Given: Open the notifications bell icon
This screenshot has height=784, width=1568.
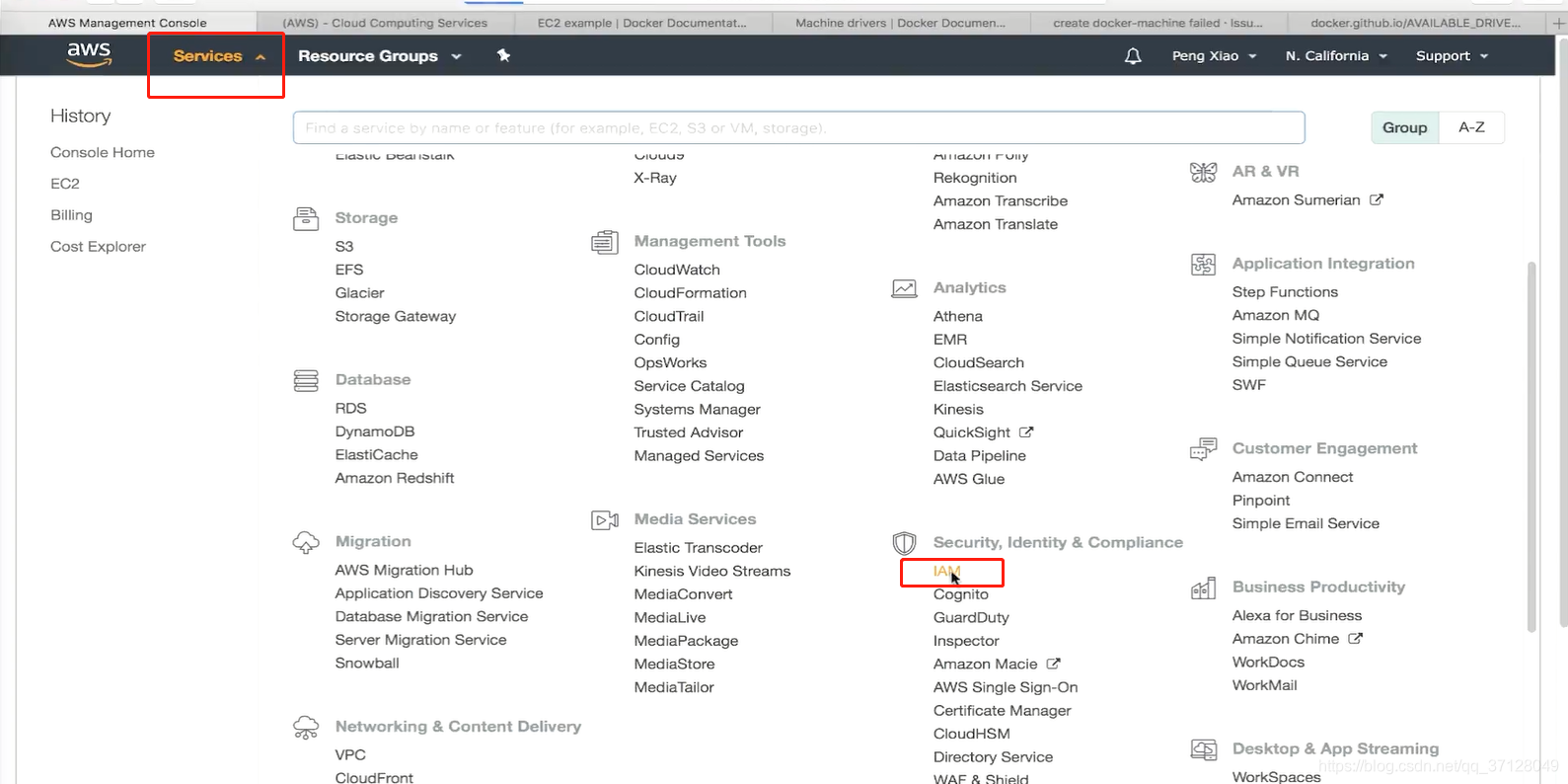Looking at the screenshot, I should [1133, 56].
